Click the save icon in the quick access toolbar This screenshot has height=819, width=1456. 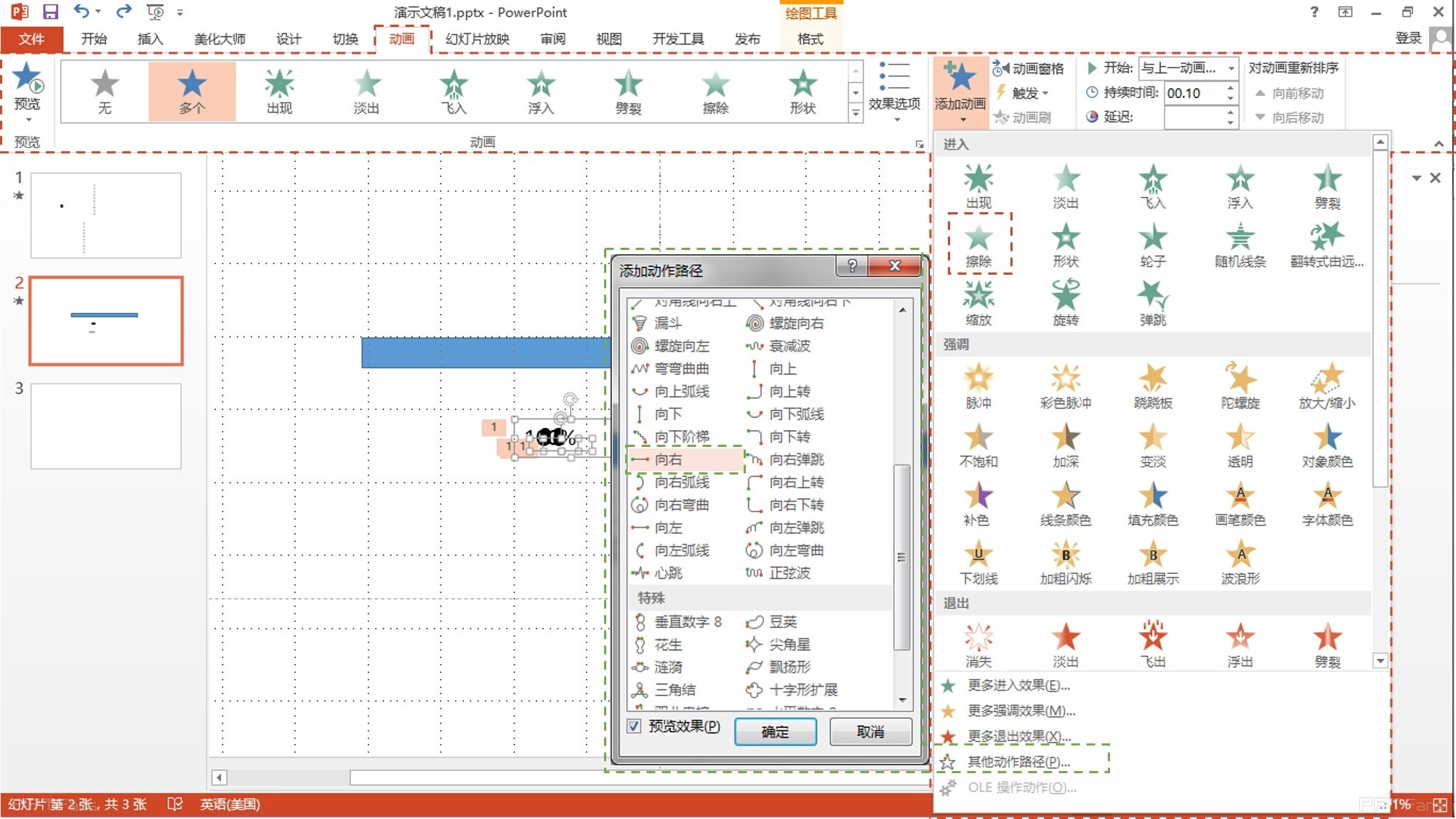click(49, 12)
